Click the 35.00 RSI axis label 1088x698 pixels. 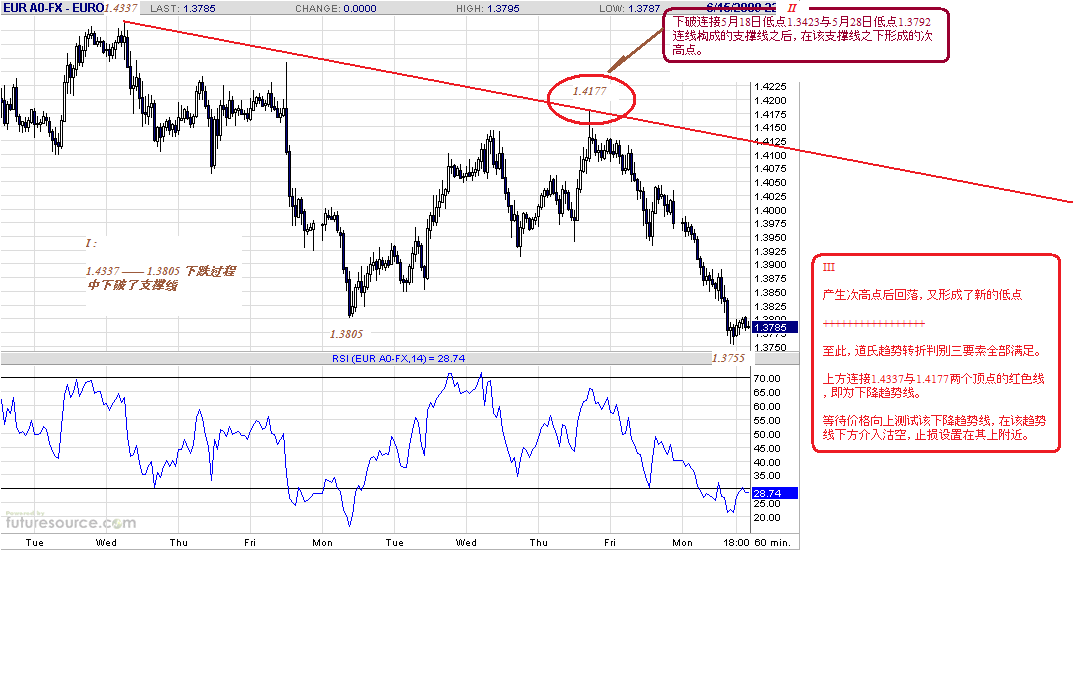pyautogui.click(x=767, y=475)
